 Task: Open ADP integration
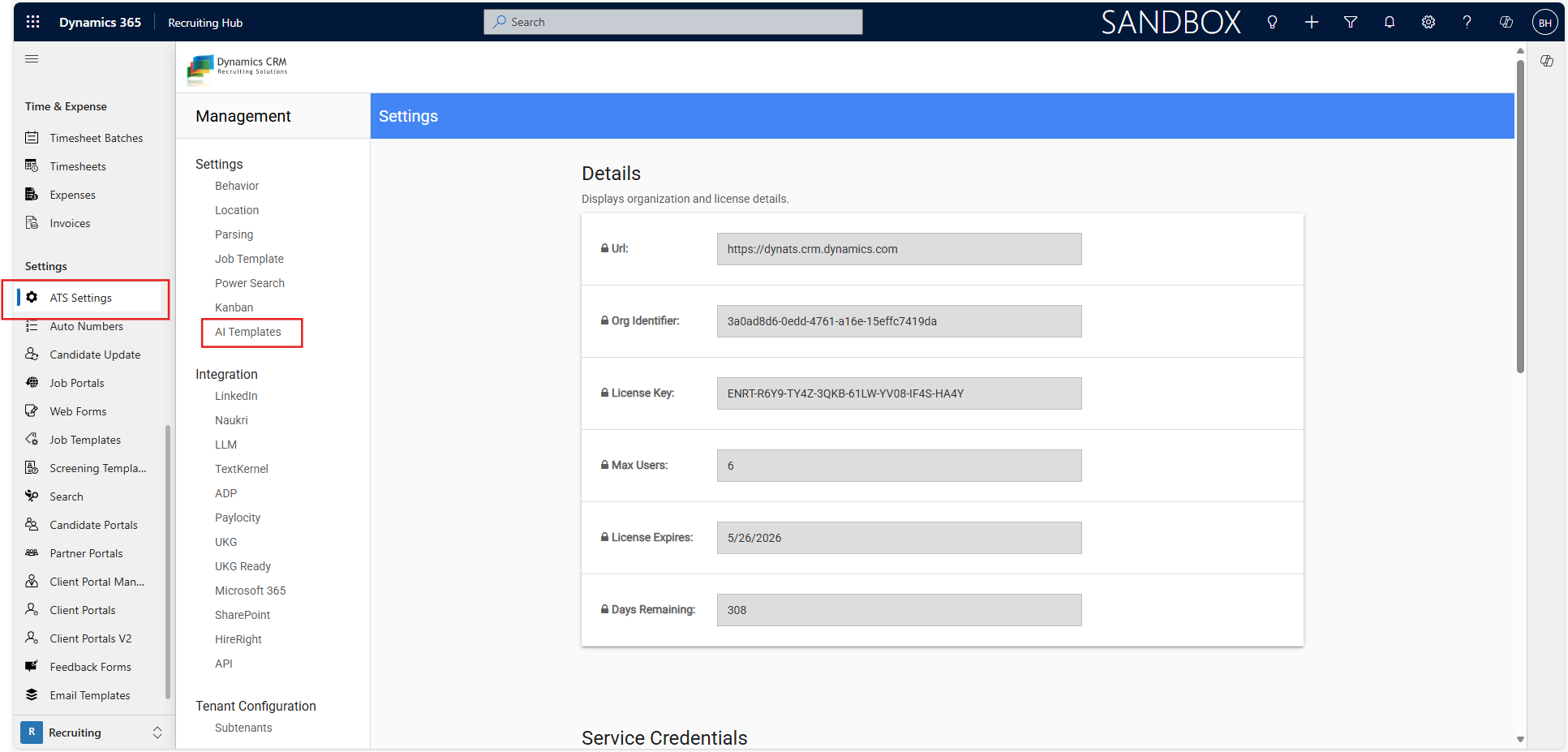coord(226,493)
